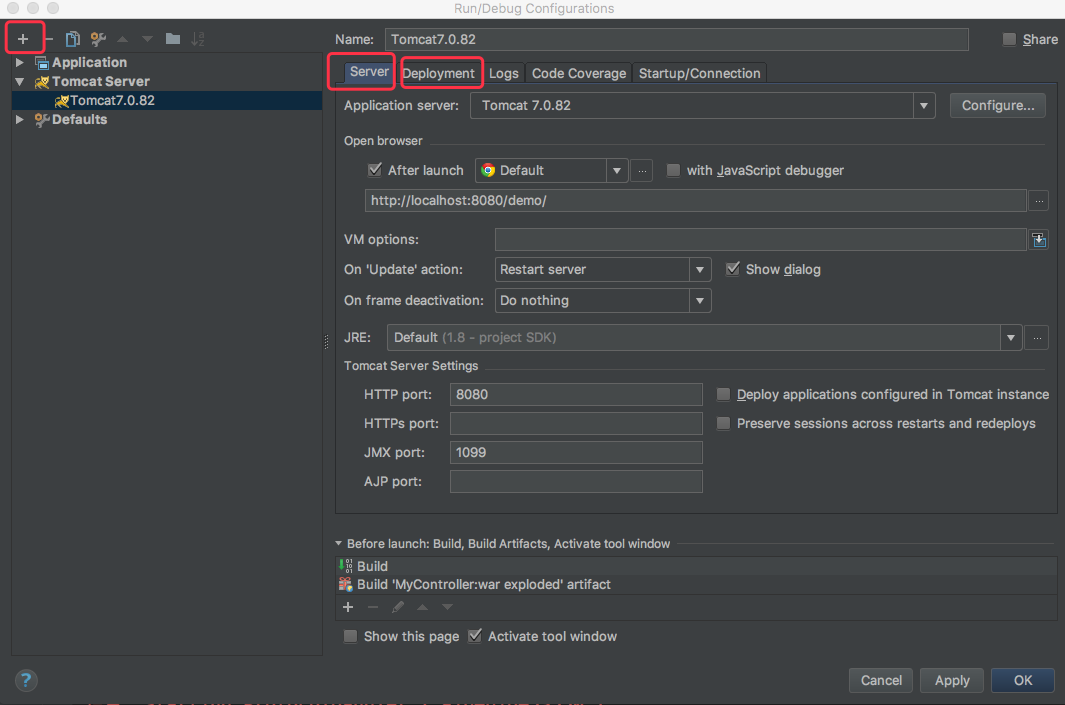Add a new configuration with plus icon
The width and height of the screenshot is (1065, 705).
[x=23, y=39]
